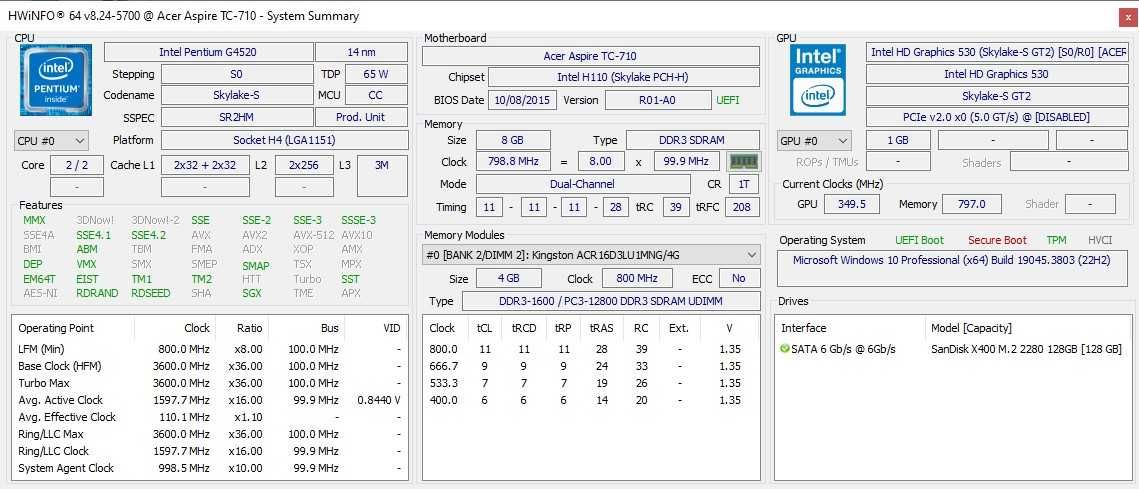Click the Dual-Channel mode field
The height and width of the screenshot is (489, 1139).
tap(583, 185)
